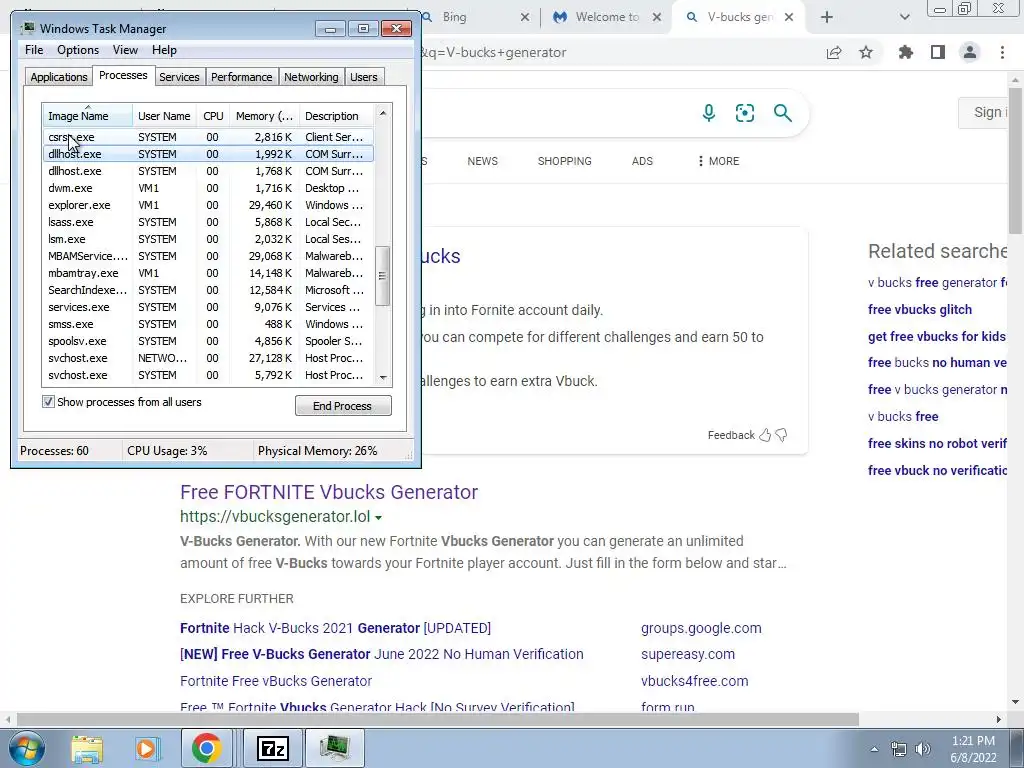Click process list vertical scrollbar thumb

pyautogui.click(x=383, y=276)
